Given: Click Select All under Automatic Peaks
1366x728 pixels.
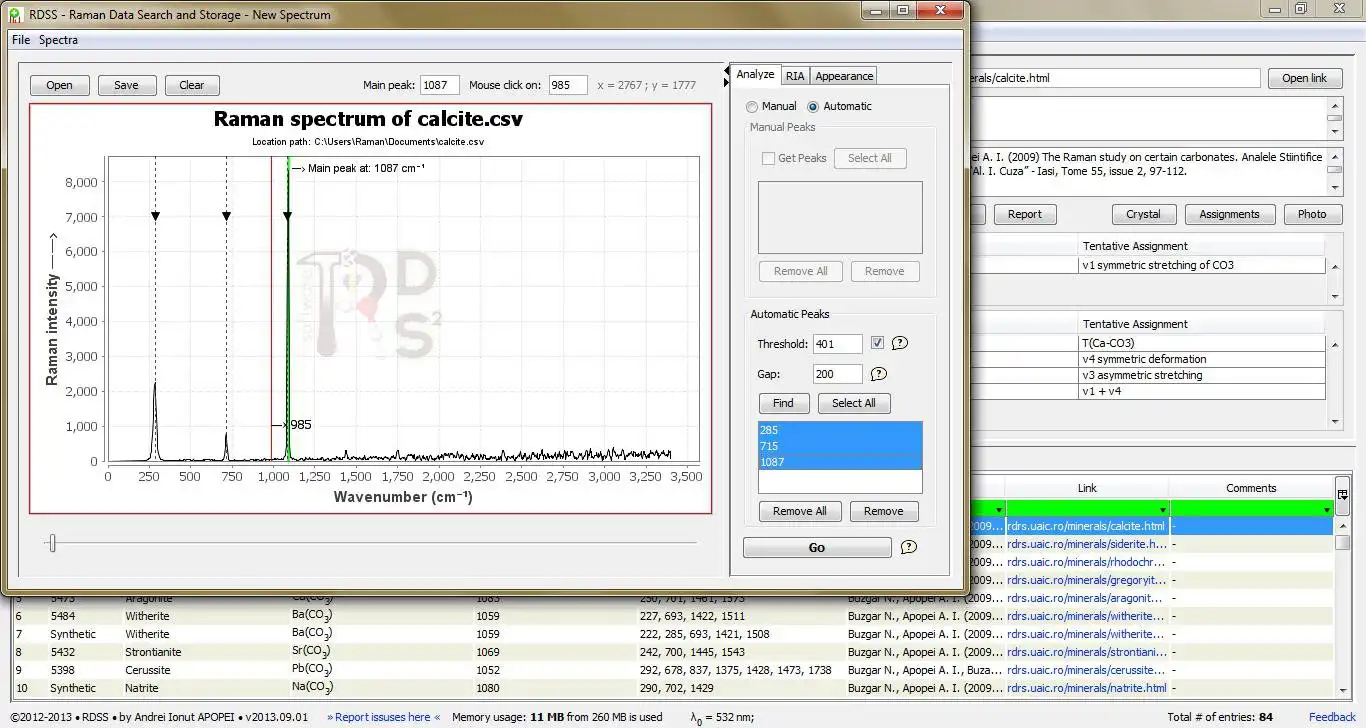Looking at the screenshot, I should (x=854, y=403).
